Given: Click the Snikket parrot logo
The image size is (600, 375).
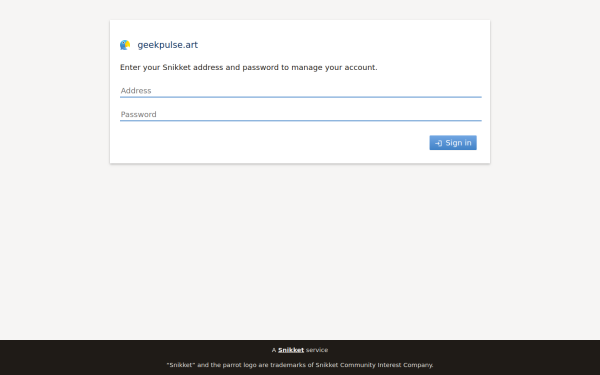Looking at the screenshot, I should coord(125,45).
